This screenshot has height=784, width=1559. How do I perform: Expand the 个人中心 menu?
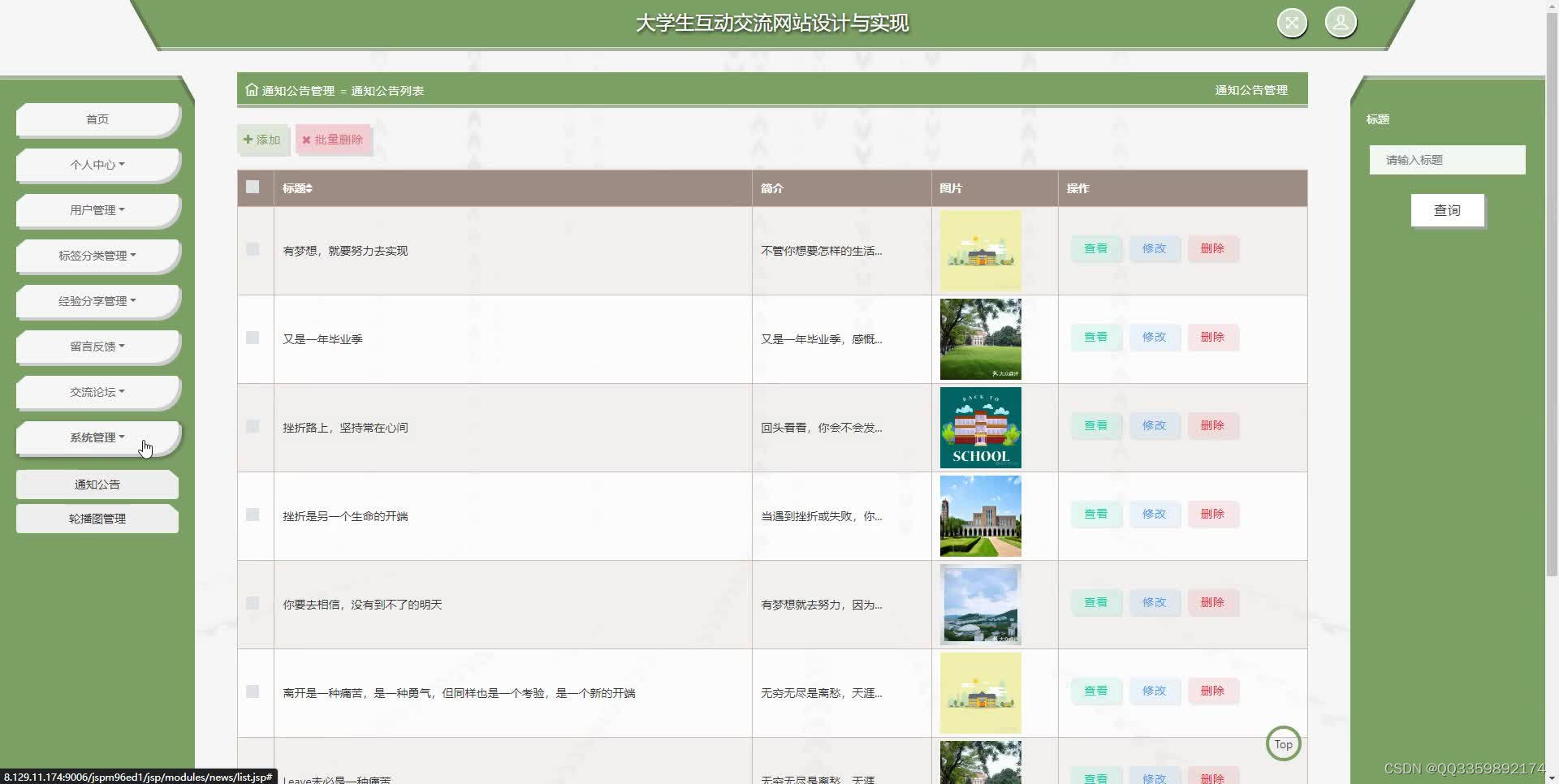tap(97, 165)
